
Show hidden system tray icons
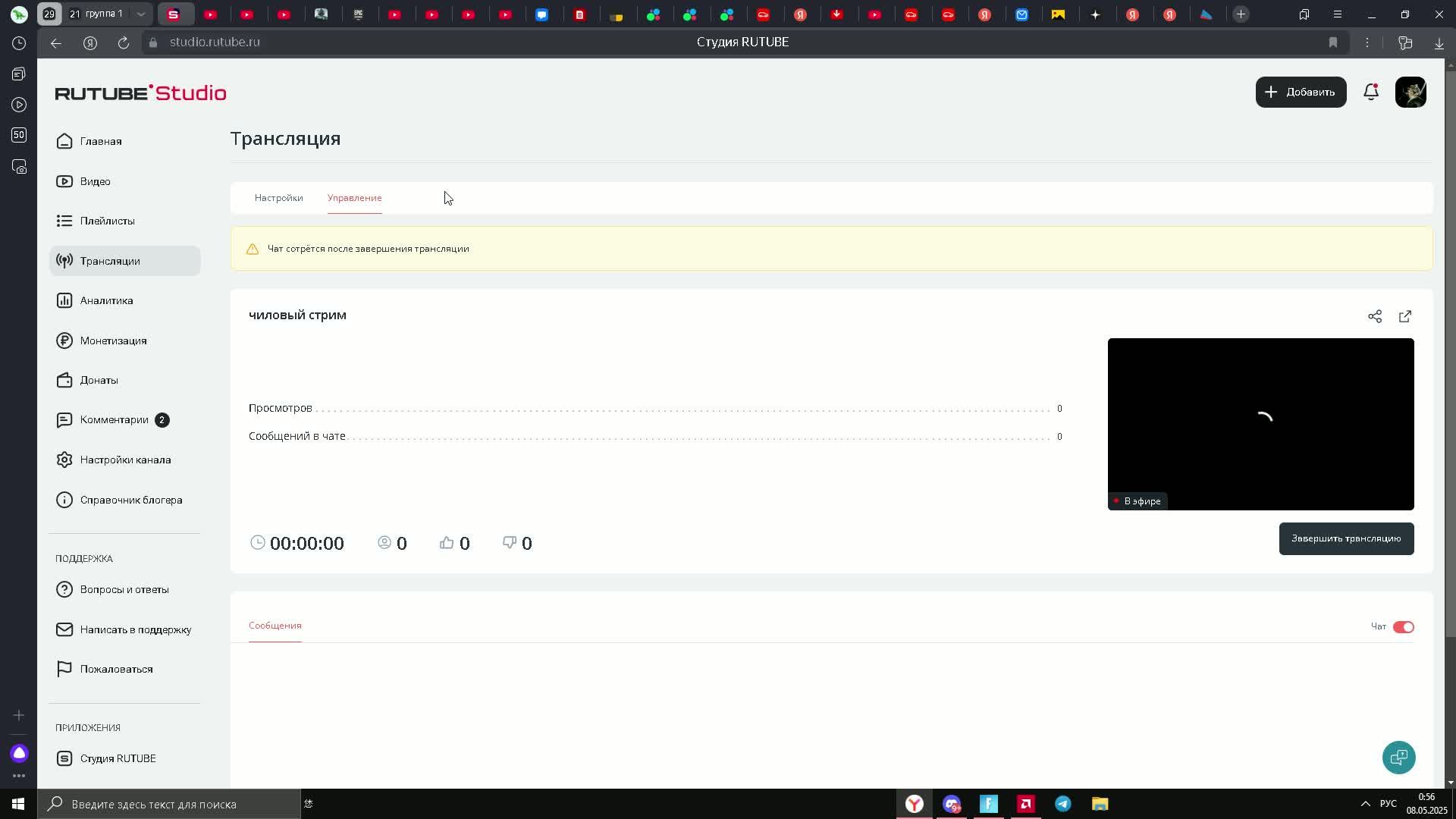pos(1365,804)
